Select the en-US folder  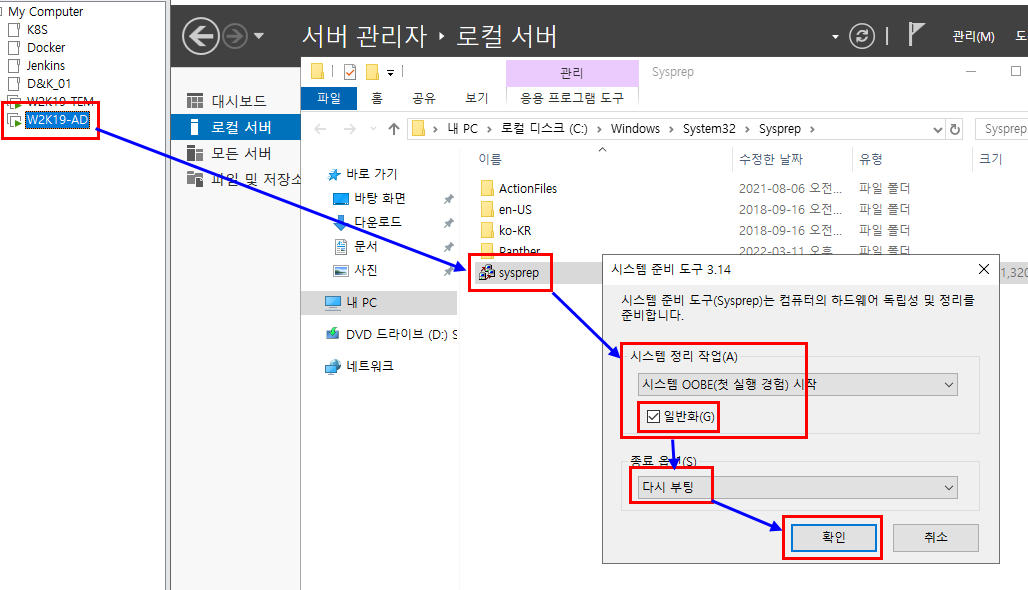pos(515,210)
